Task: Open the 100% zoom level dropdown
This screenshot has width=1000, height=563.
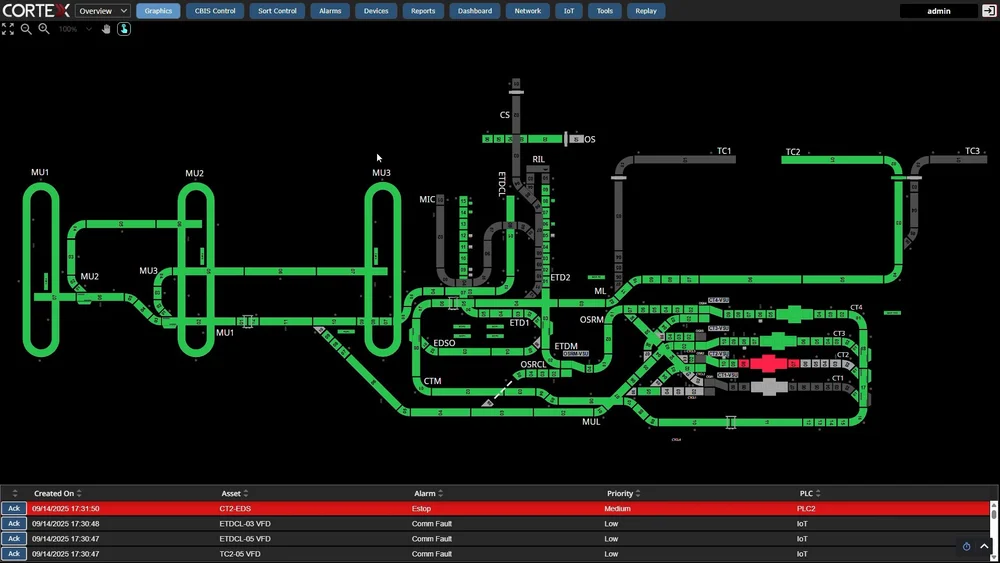Action: click(75, 29)
